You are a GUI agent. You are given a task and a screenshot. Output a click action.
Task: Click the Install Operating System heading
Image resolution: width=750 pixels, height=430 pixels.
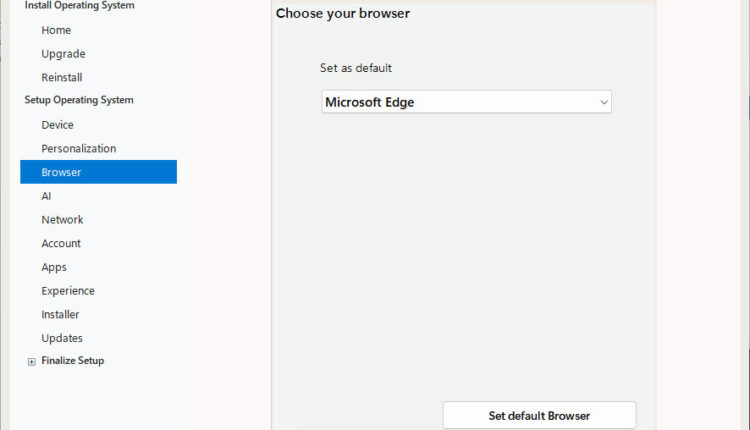[79, 6]
